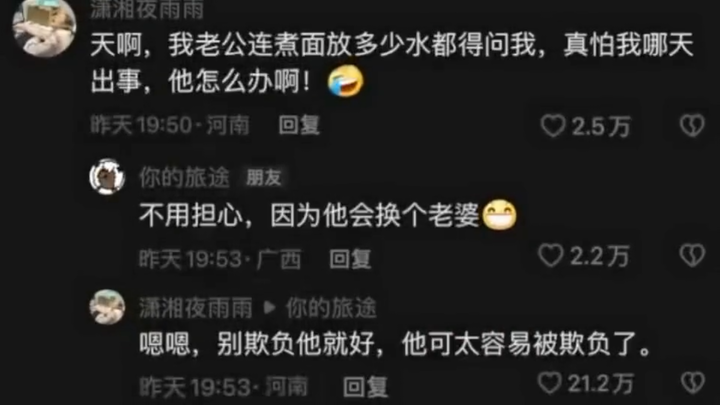Reply to the 广西 comment
The width and height of the screenshot is (720, 405).
point(350,259)
